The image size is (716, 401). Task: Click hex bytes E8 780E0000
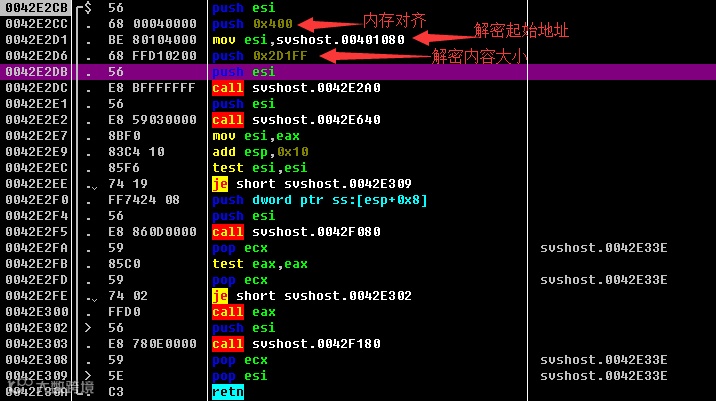click(152, 343)
